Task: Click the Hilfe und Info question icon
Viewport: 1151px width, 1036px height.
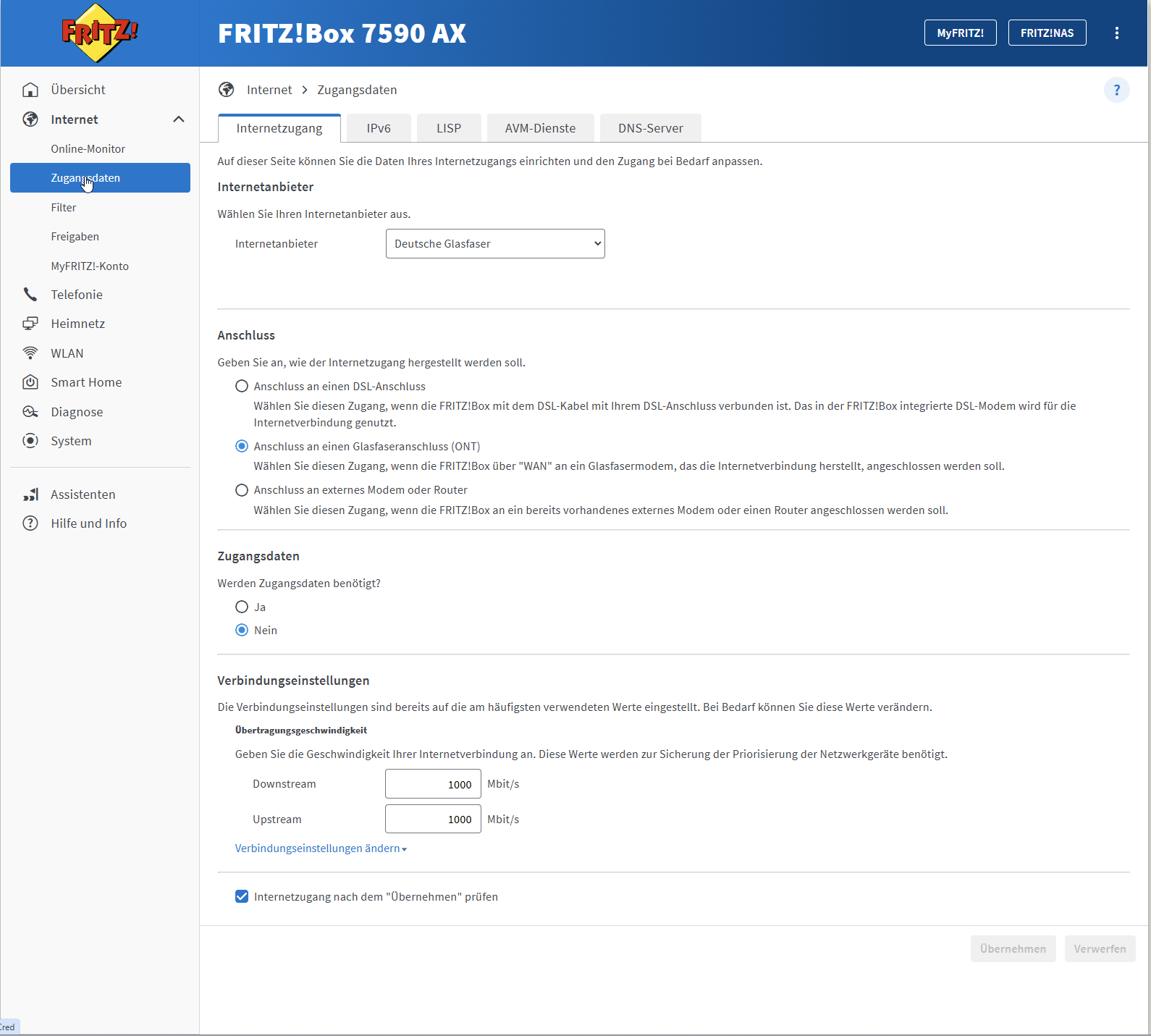Action: pyautogui.click(x=30, y=523)
